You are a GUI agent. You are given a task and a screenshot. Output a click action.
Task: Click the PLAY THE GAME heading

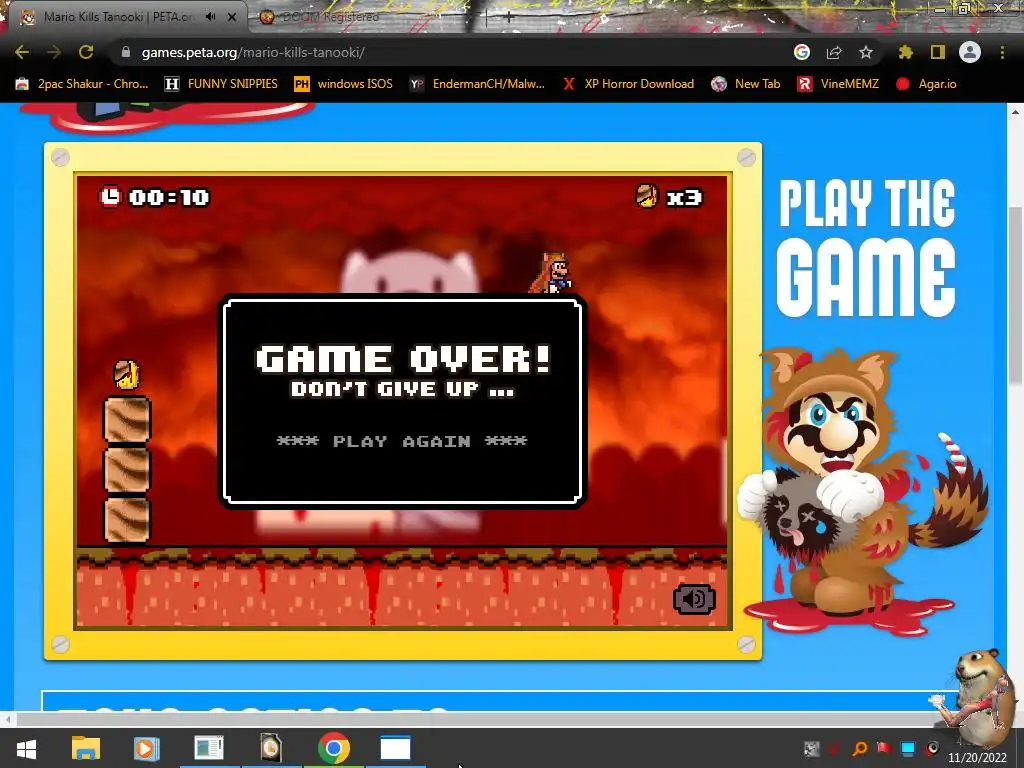point(866,248)
